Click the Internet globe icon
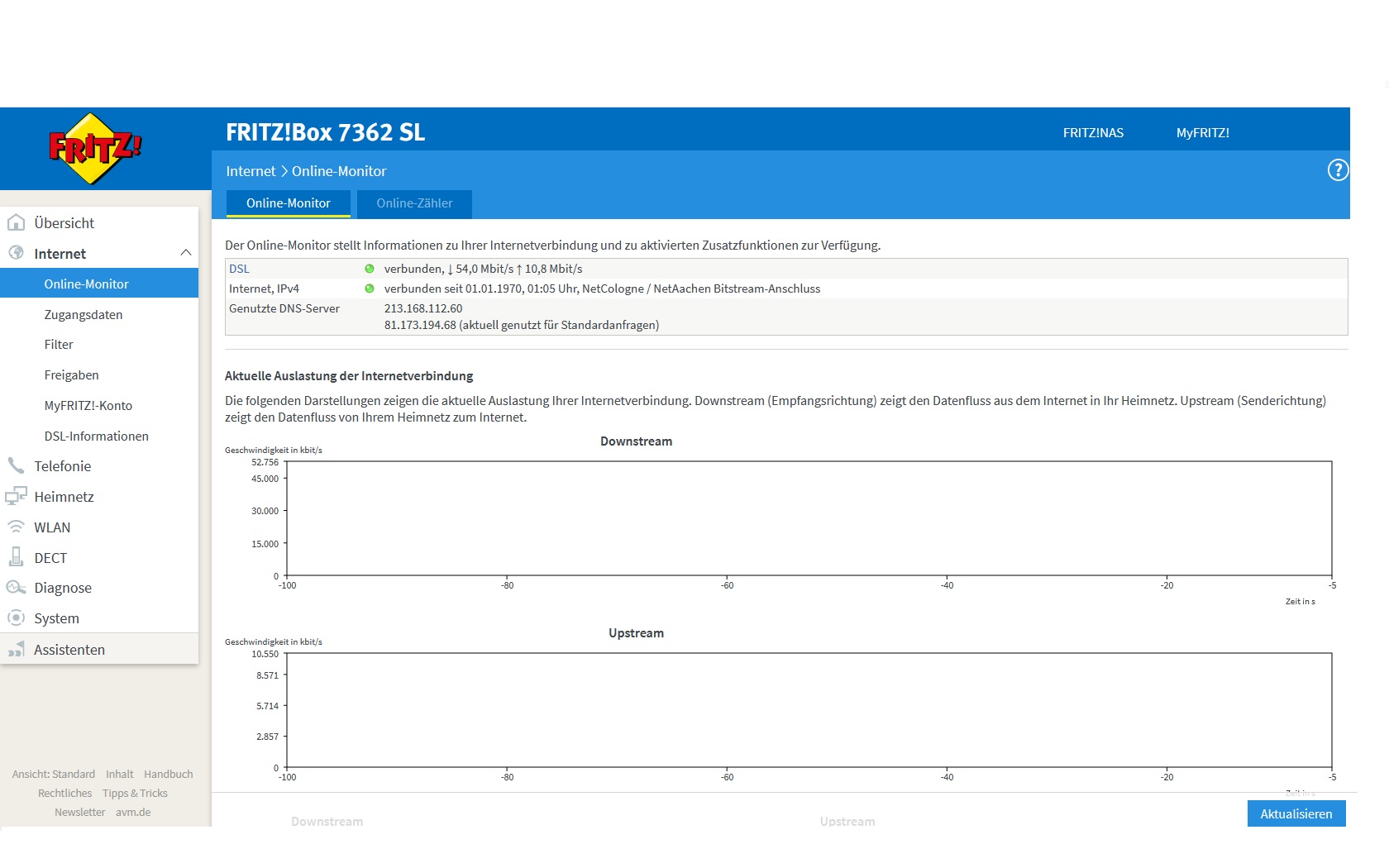The height and width of the screenshot is (868, 1389). click(x=16, y=253)
